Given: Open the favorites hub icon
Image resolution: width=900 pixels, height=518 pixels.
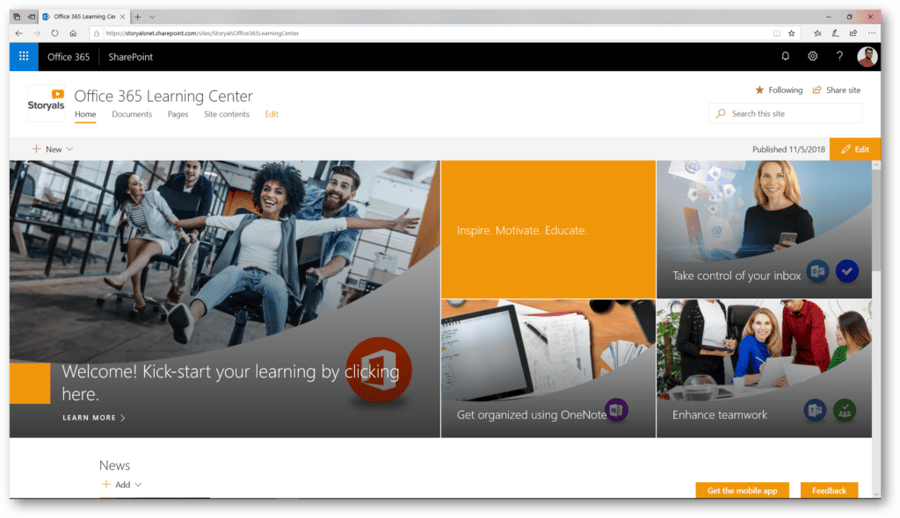Looking at the screenshot, I should (x=817, y=33).
